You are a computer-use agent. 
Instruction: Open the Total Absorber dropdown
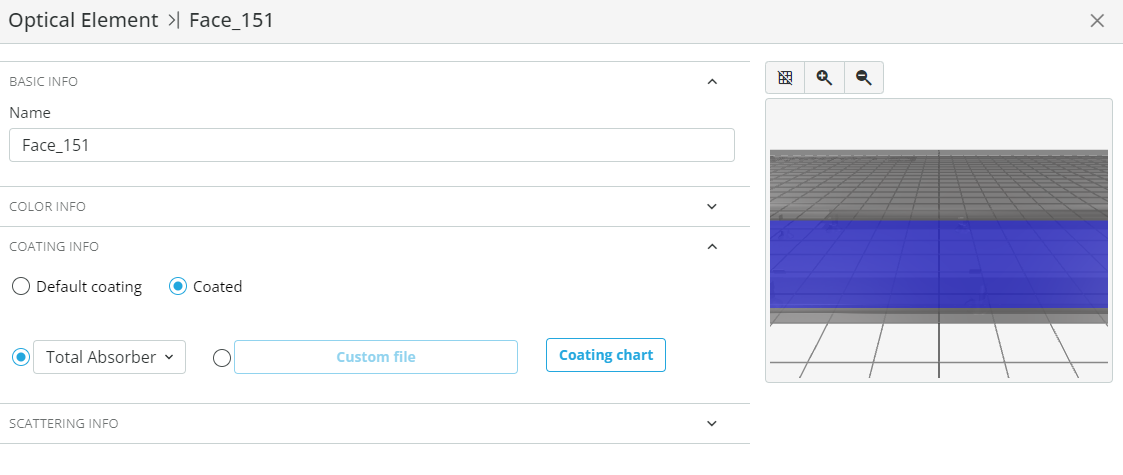(x=110, y=357)
